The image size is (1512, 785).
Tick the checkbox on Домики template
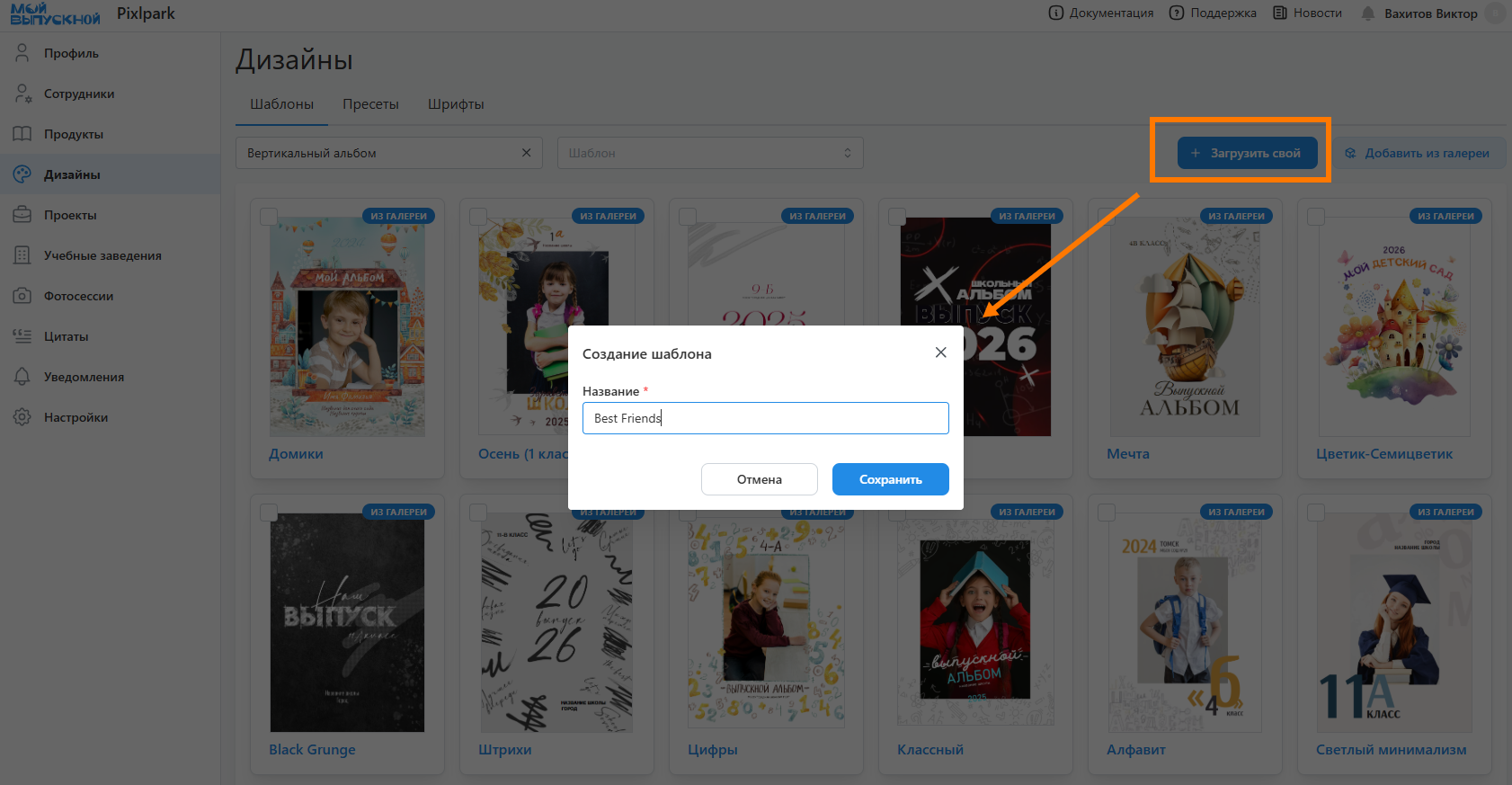[x=269, y=217]
